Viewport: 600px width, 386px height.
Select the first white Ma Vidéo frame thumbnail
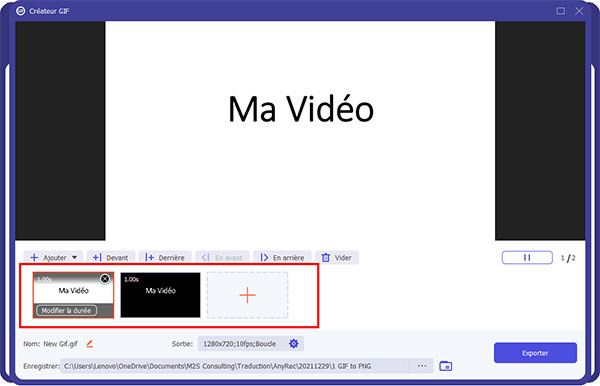click(73, 295)
